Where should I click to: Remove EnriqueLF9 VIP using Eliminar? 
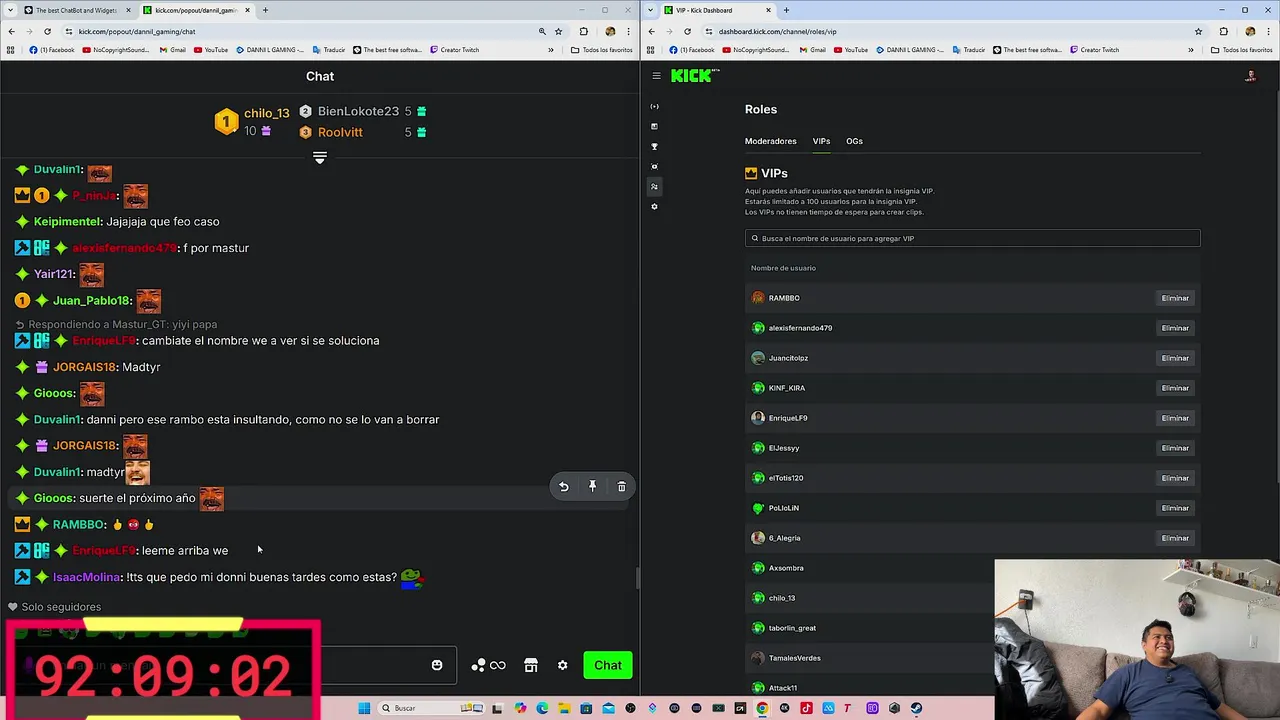point(1175,418)
